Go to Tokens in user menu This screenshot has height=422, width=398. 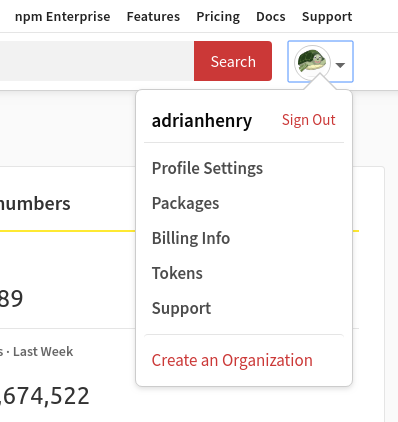coord(177,273)
